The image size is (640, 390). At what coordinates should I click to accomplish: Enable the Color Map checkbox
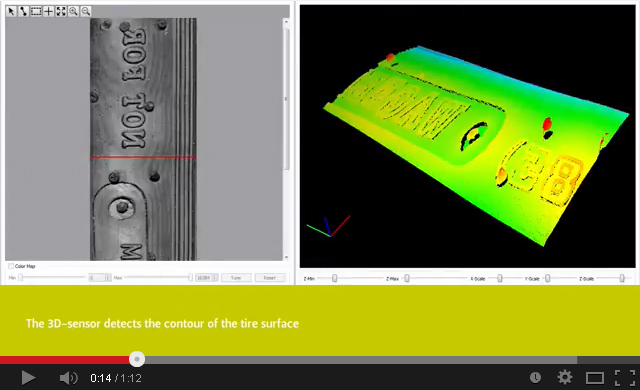(x=11, y=266)
